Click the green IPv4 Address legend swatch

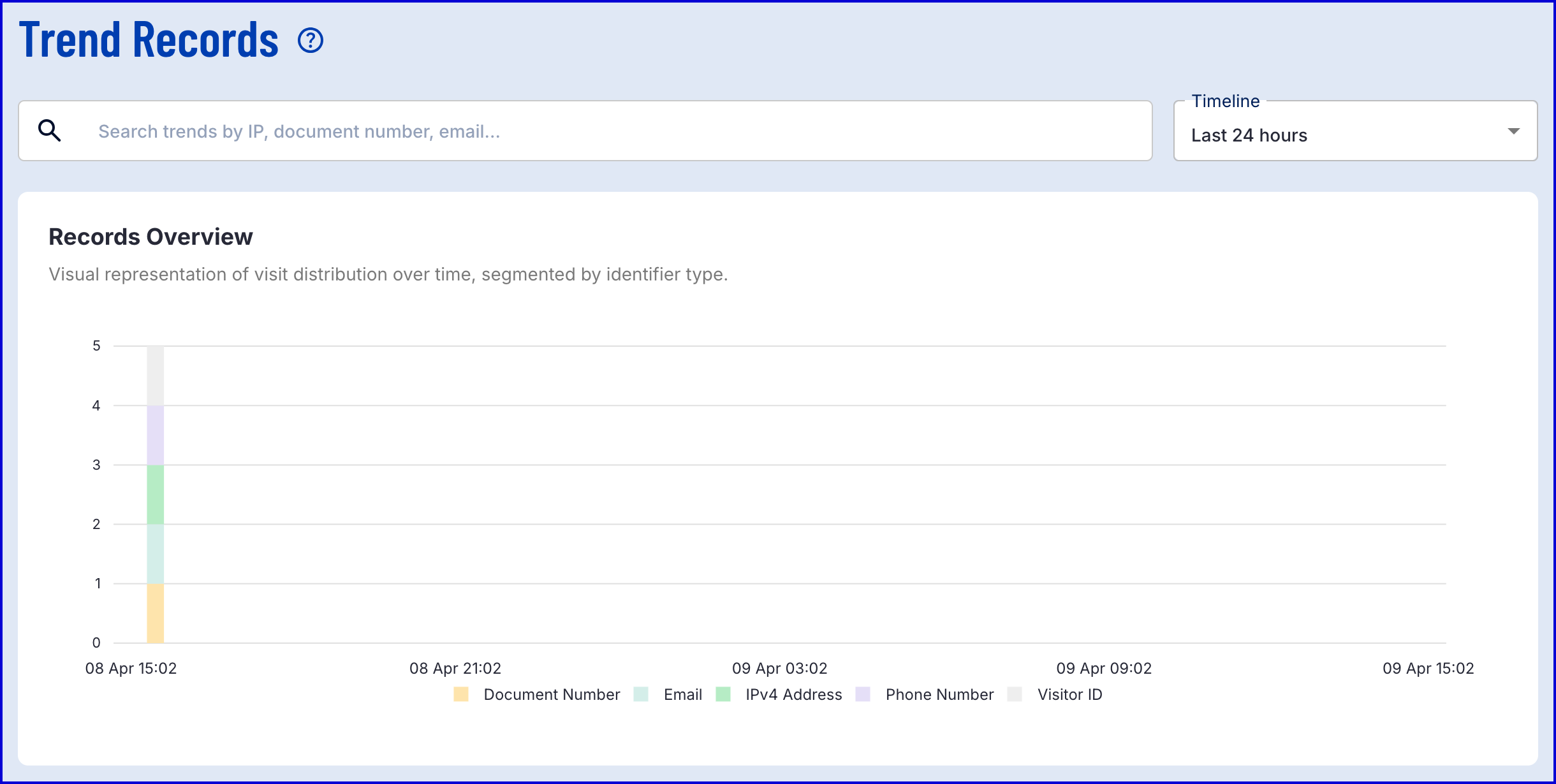click(723, 695)
